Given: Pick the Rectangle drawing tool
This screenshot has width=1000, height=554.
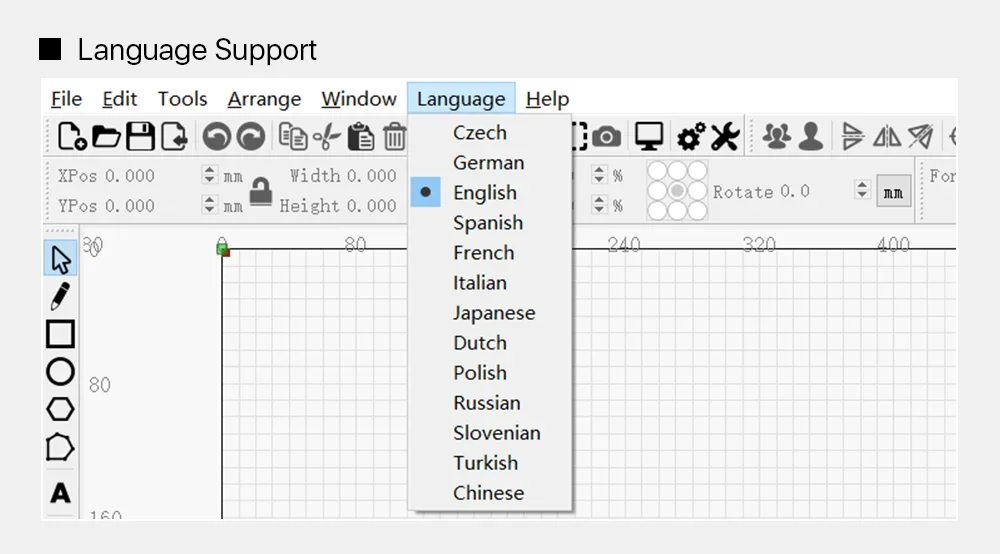Looking at the screenshot, I should pyautogui.click(x=60, y=334).
